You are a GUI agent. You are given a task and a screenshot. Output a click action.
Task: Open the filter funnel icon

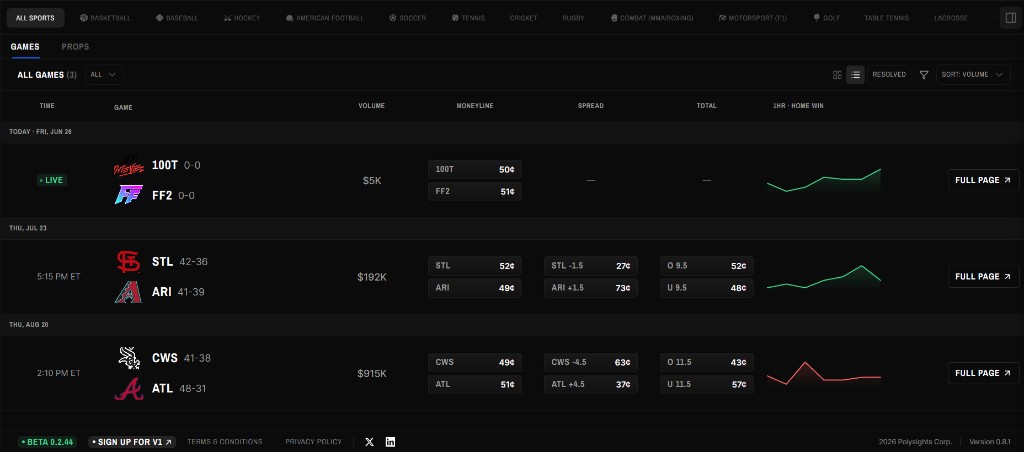tap(923, 75)
